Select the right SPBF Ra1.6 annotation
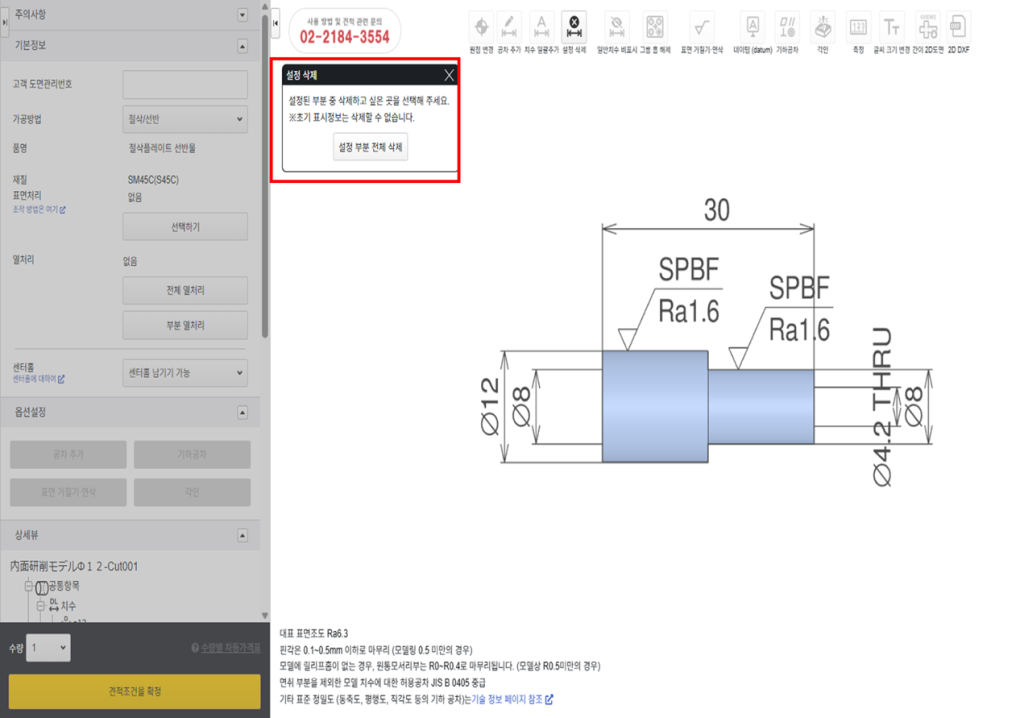The image size is (1024, 718). (x=799, y=308)
